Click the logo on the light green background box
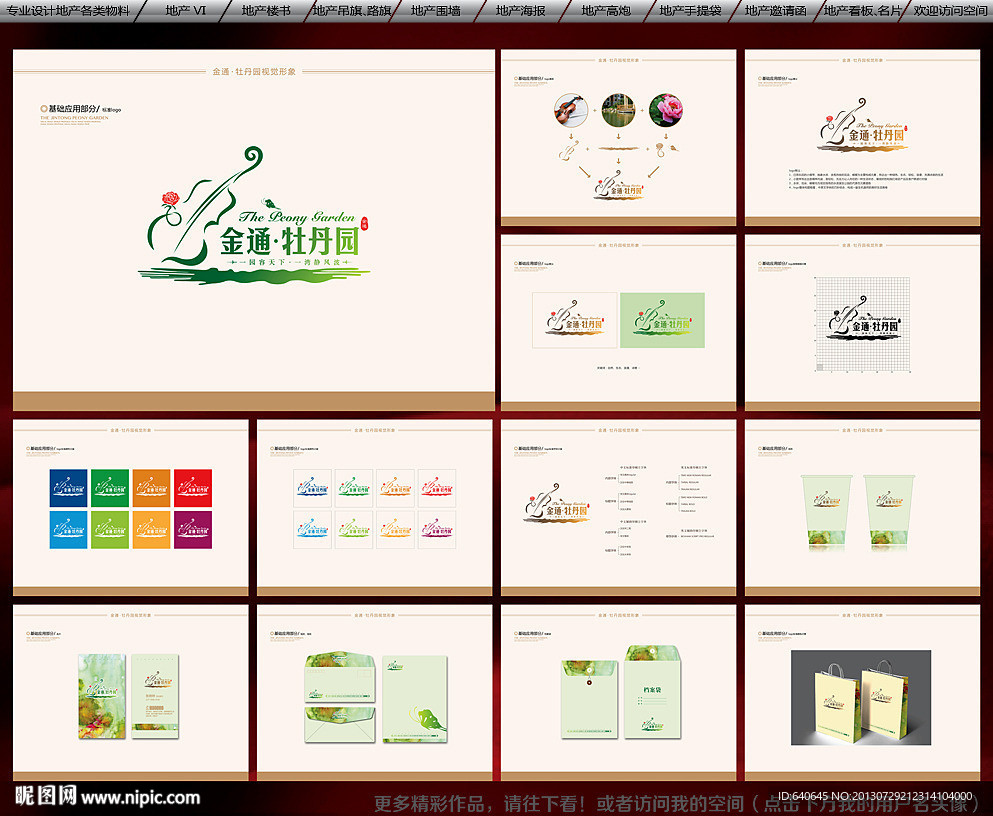This screenshot has width=993, height=816. [x=662, y=320]
